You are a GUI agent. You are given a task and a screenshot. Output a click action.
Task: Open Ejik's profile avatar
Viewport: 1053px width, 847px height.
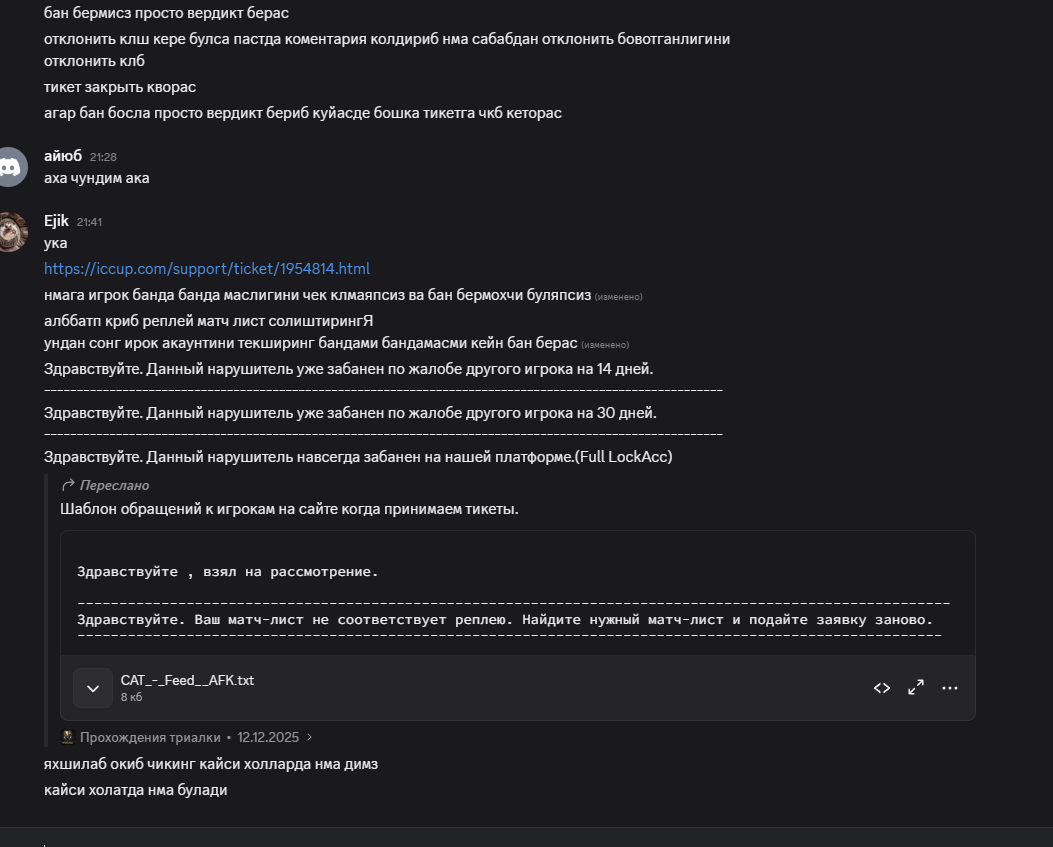pyautogui.click(x=11, y=231)
